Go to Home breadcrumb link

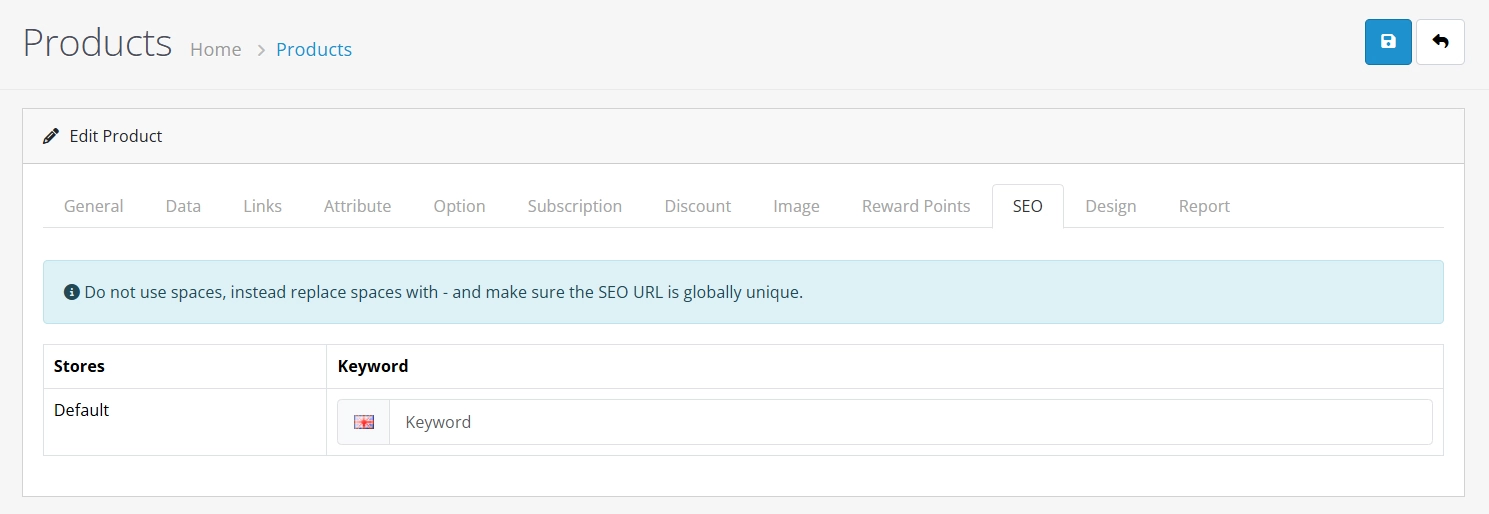(216, 49)
